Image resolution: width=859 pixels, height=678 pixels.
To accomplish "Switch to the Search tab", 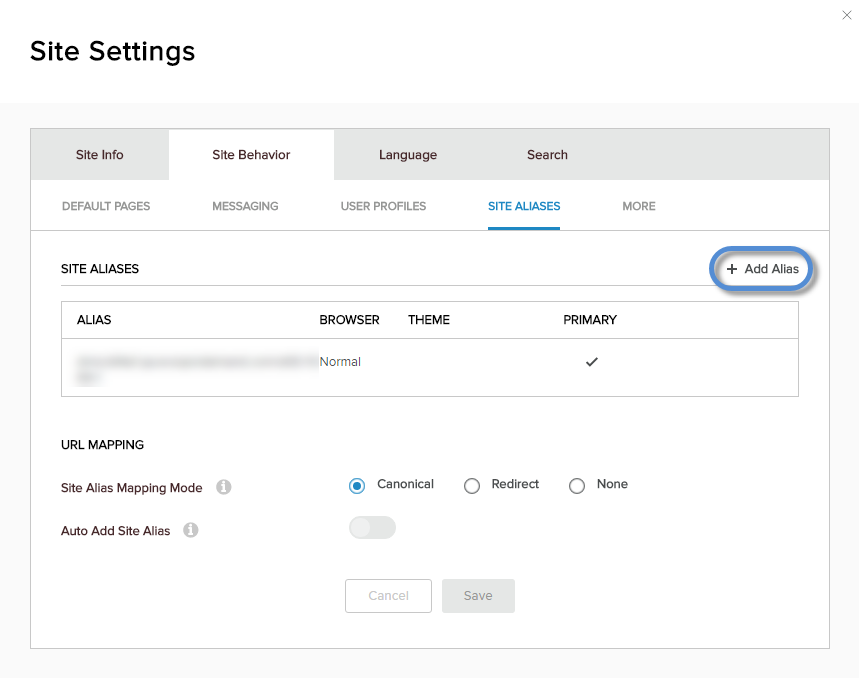I will tap(547, 154).
